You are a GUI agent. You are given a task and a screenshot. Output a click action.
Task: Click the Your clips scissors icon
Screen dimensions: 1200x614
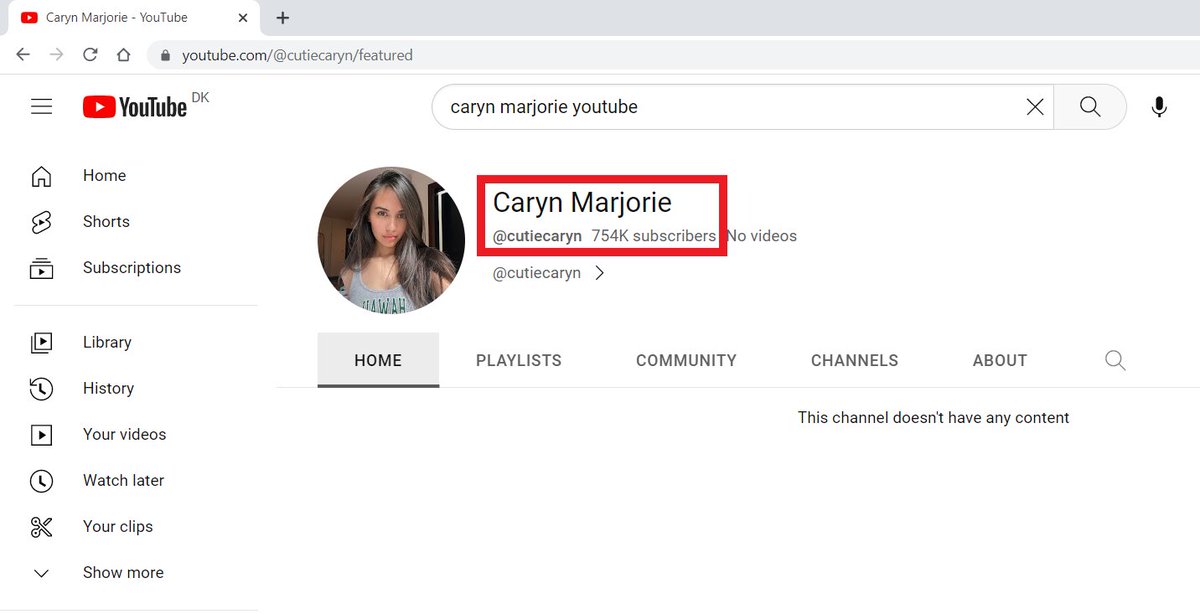coord(41,526)
